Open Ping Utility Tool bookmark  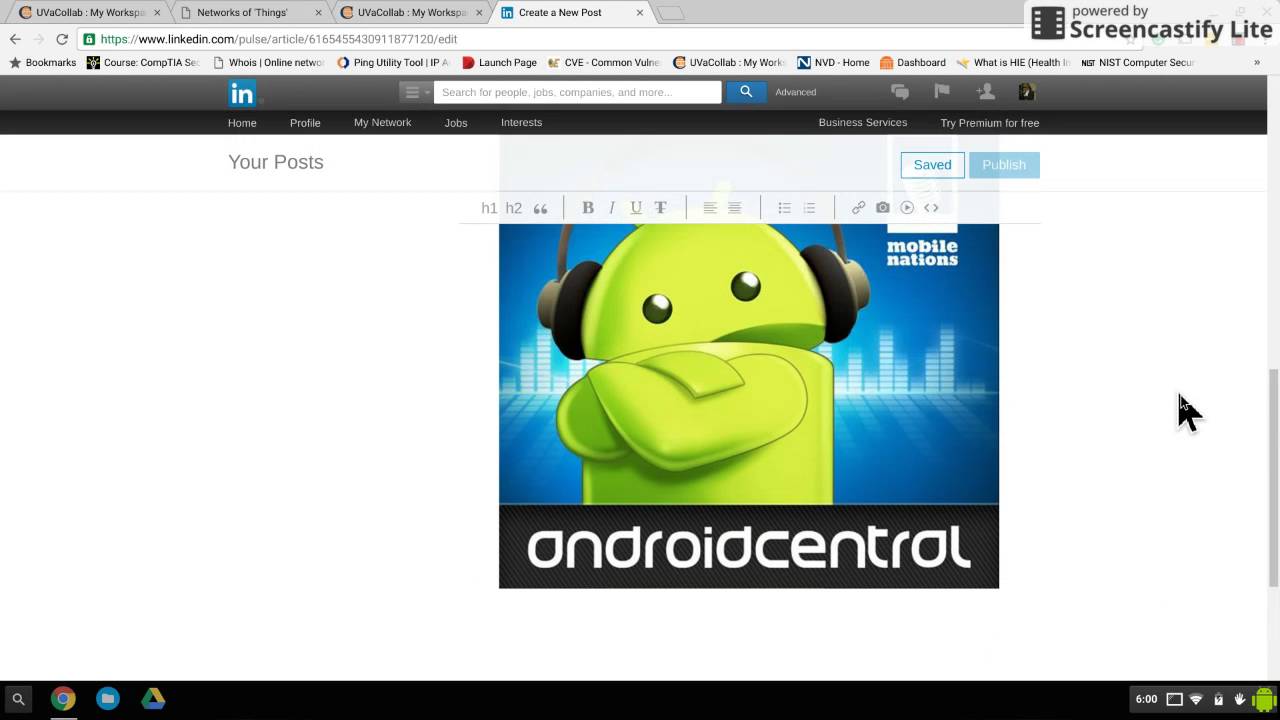pyautogui.click(x=393, y=62)
